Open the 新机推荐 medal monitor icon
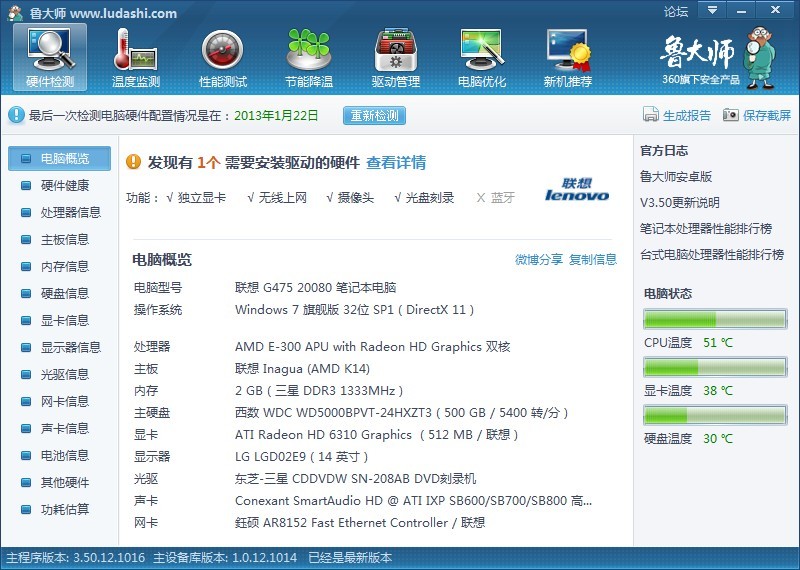The width and height of the screenshot is (800, 570). pyautogui.click(x=568, y=49)
